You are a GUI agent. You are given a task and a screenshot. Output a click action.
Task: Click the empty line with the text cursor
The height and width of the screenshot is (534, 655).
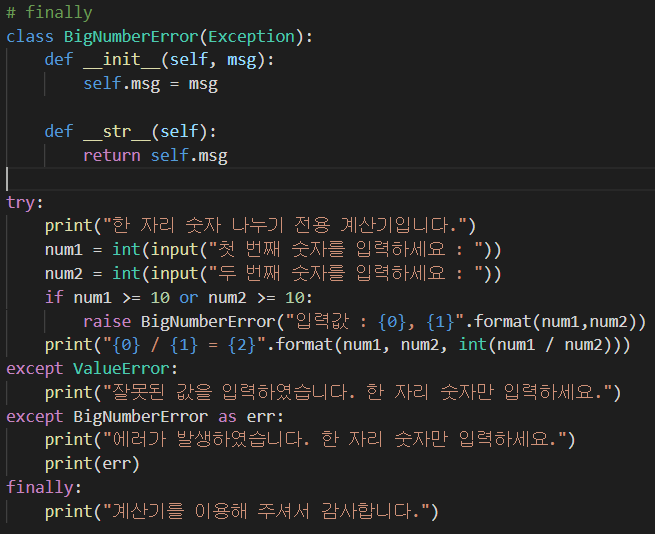(328, 179)
